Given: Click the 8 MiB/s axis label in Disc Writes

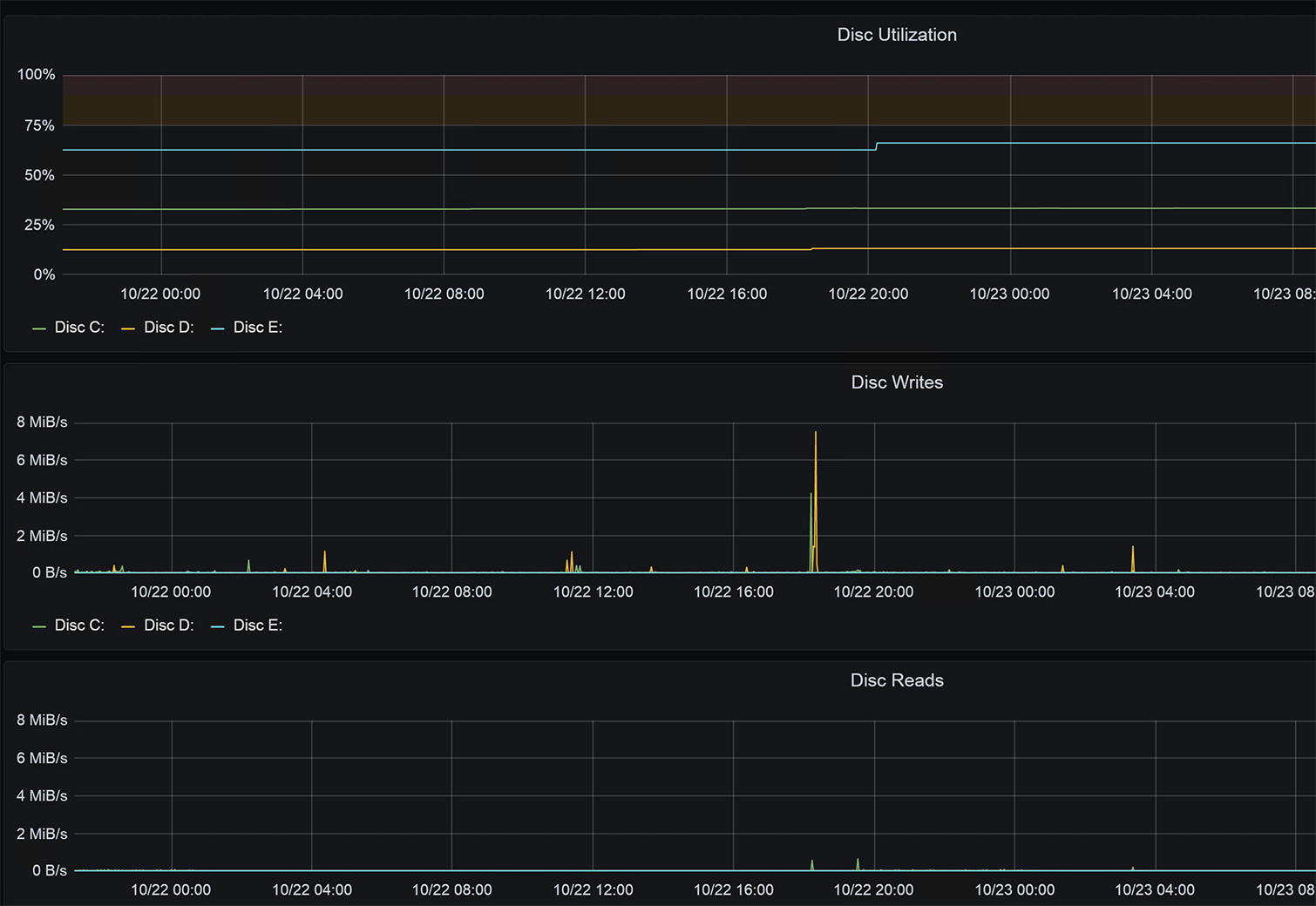Looking at the screenshot, I should [x=42, y=423].
